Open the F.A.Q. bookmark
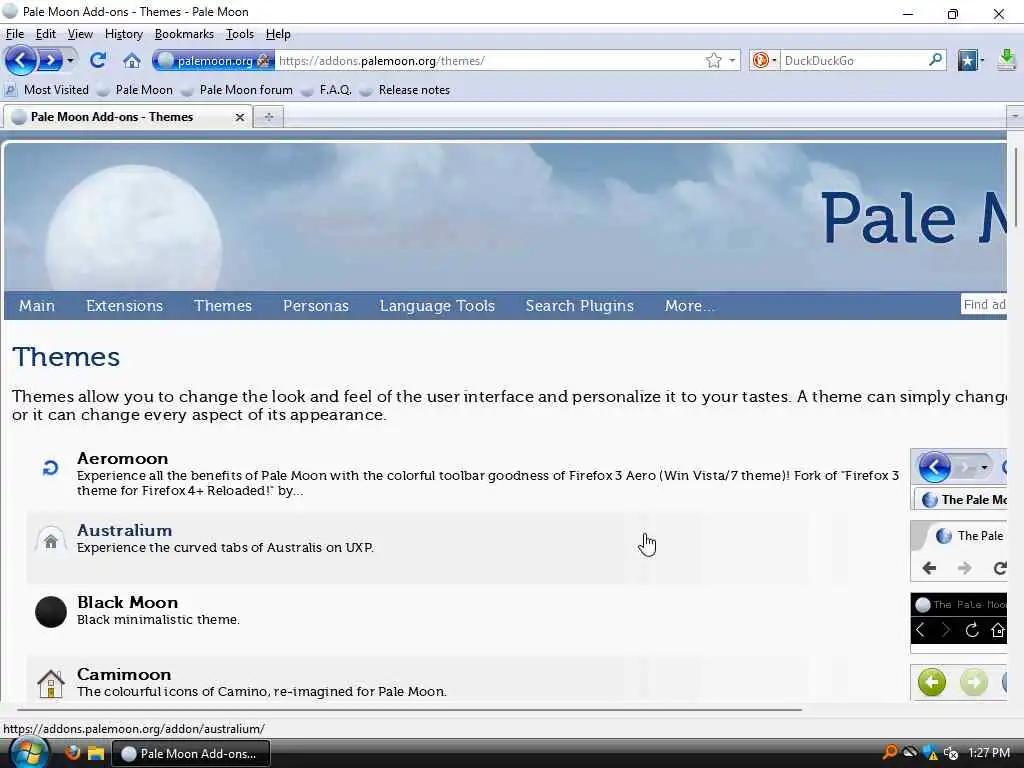The width and height of the screenshot is (1024, 768). click(327, 90)
